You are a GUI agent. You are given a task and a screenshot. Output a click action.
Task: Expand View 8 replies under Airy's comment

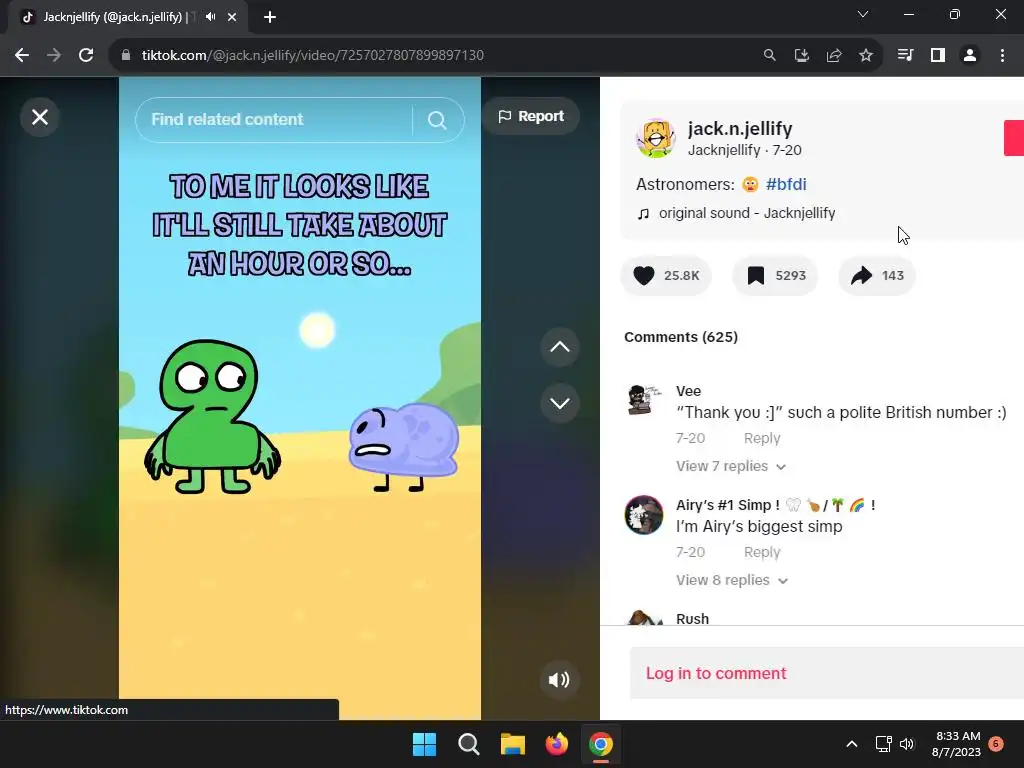click(x=731, y=580)
